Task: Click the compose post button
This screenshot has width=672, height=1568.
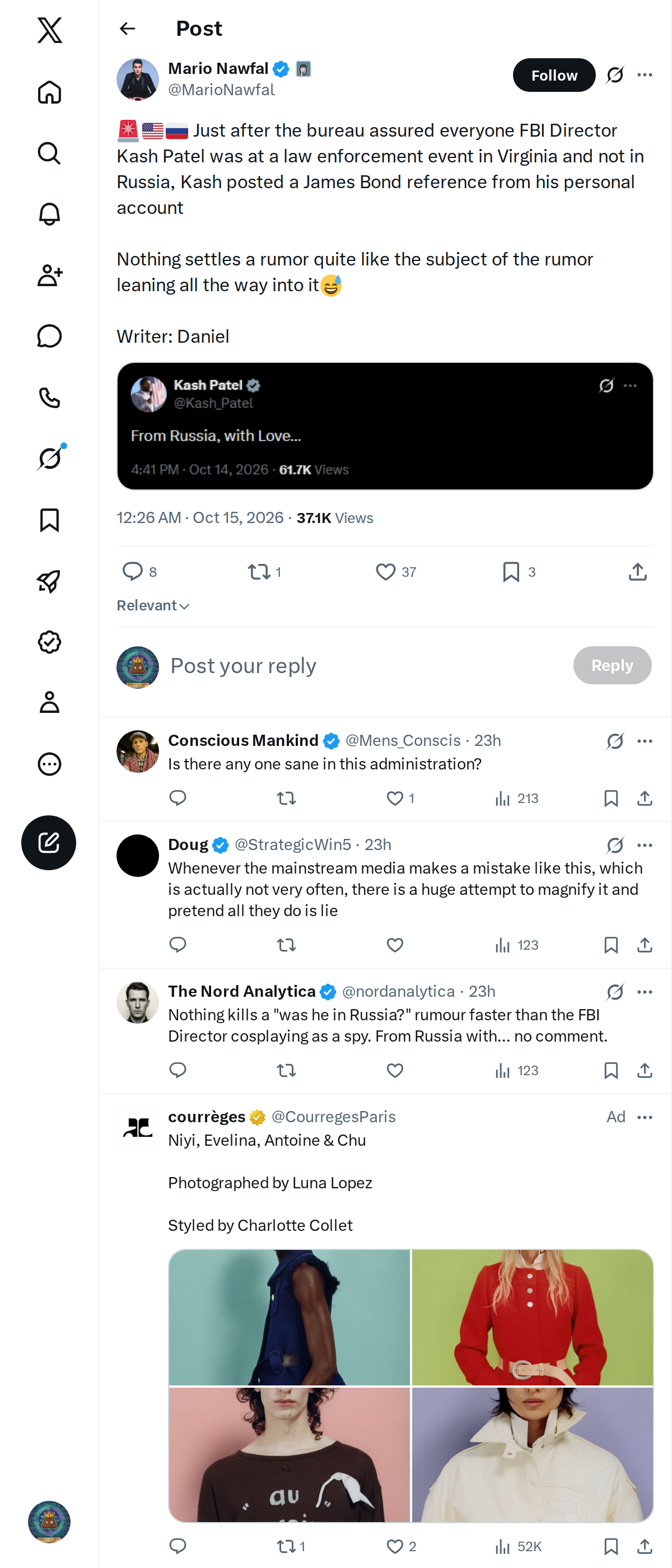Action: coord(49,842)
